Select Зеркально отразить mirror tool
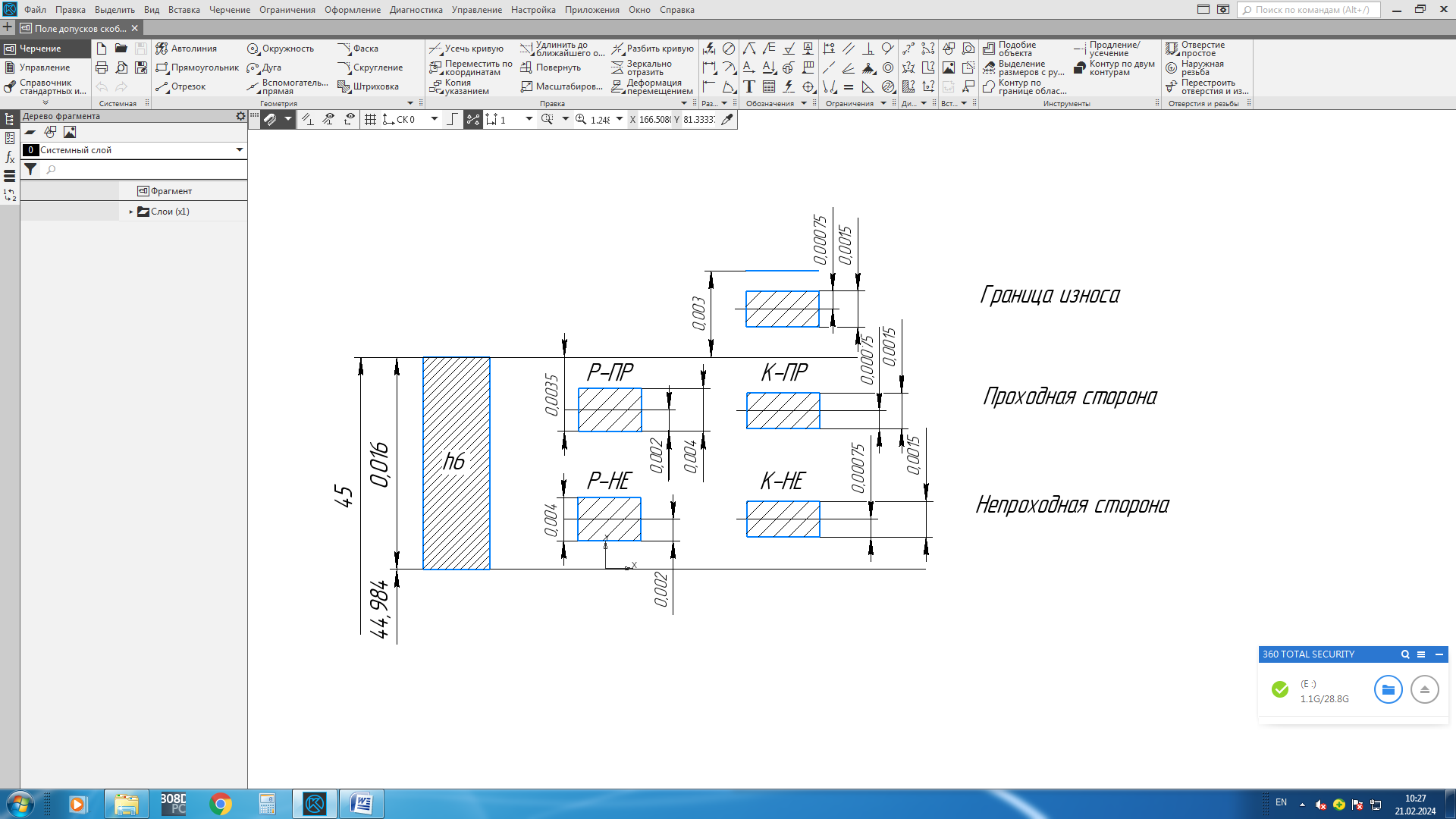This screenshot has width=1456, height=819. click(642, 67)
